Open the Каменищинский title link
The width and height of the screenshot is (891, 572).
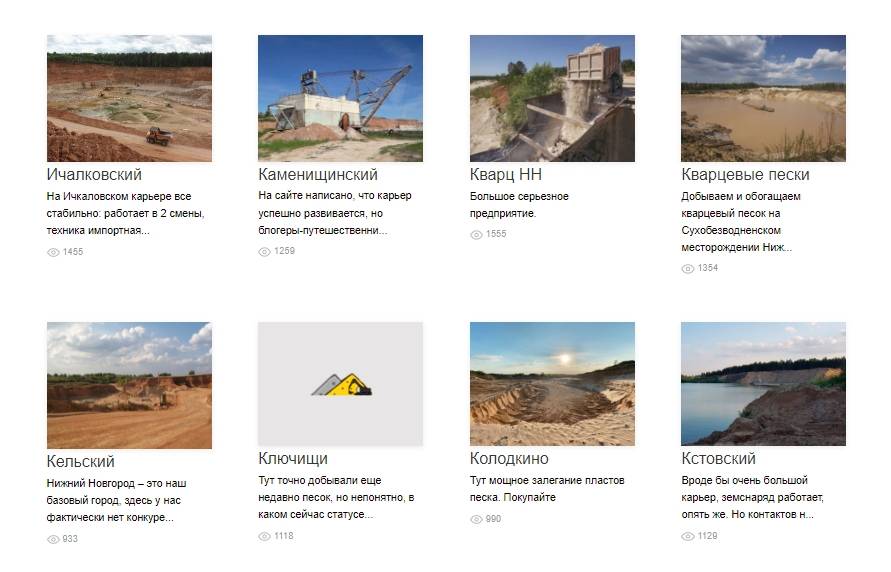pyautogui.click(x=318, y=174)
